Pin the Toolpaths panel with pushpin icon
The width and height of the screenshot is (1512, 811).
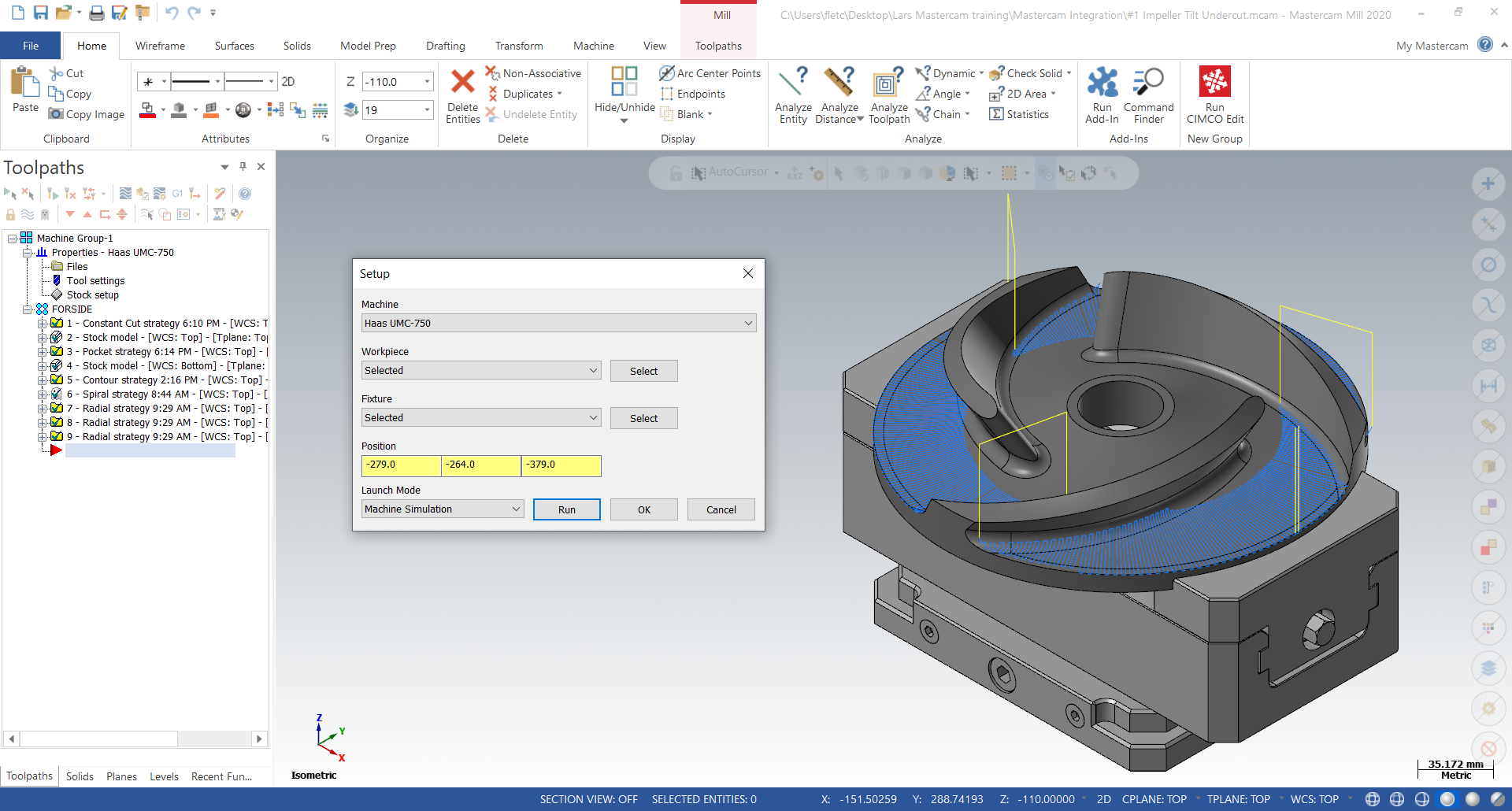coord(243,167)
